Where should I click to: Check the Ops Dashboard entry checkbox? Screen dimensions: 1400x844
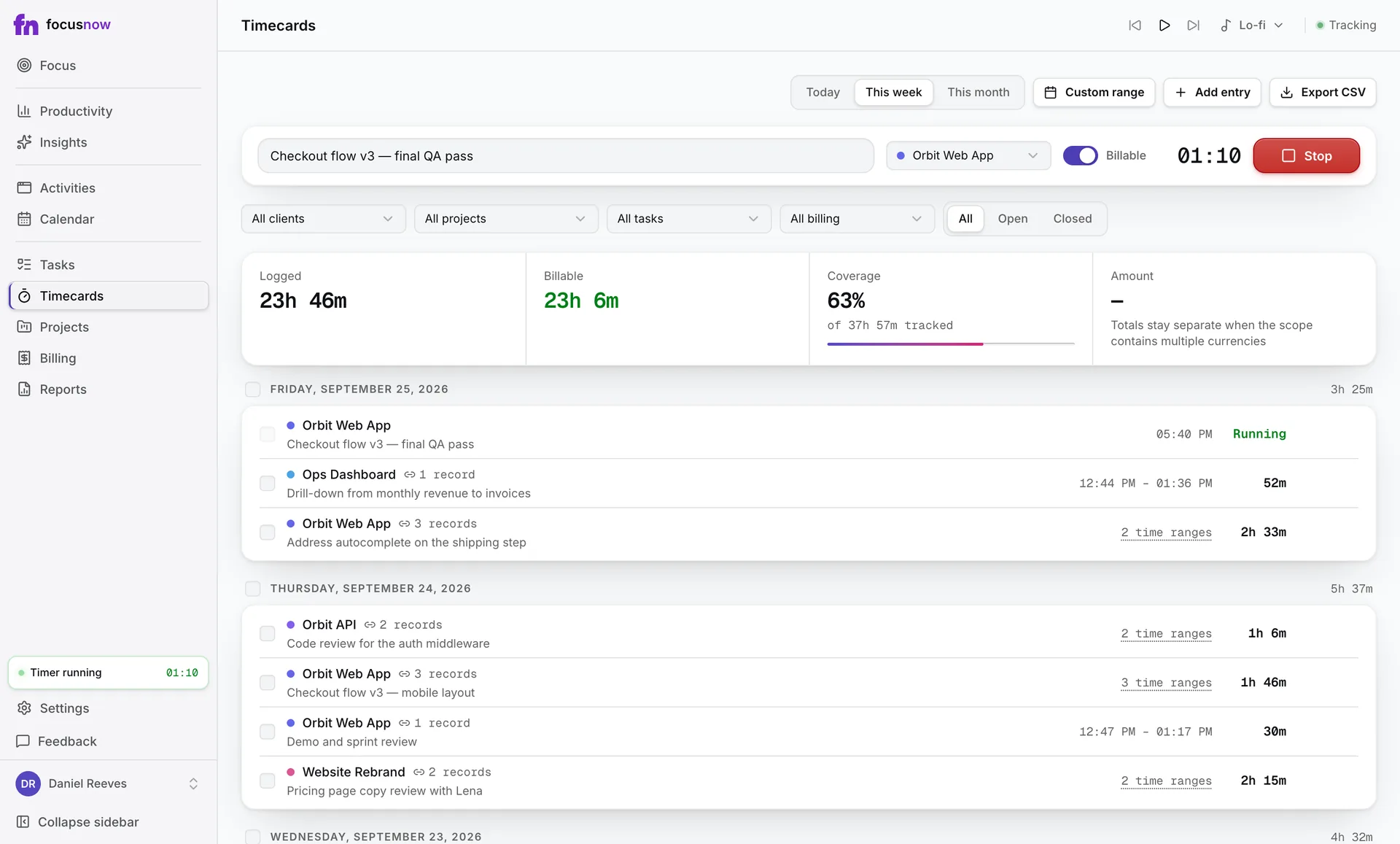point(268,484)
